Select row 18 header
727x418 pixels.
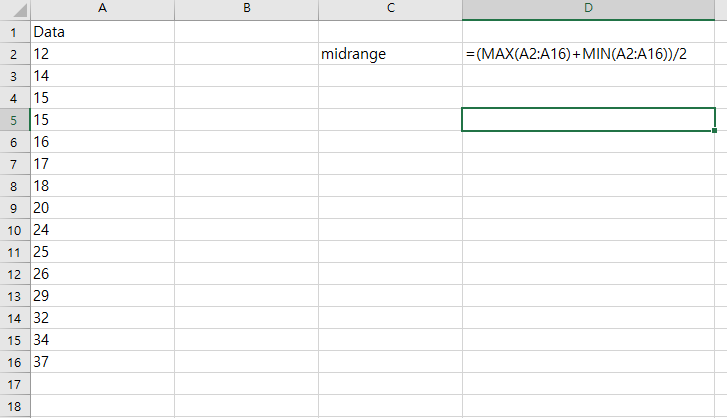click(15, 406)
